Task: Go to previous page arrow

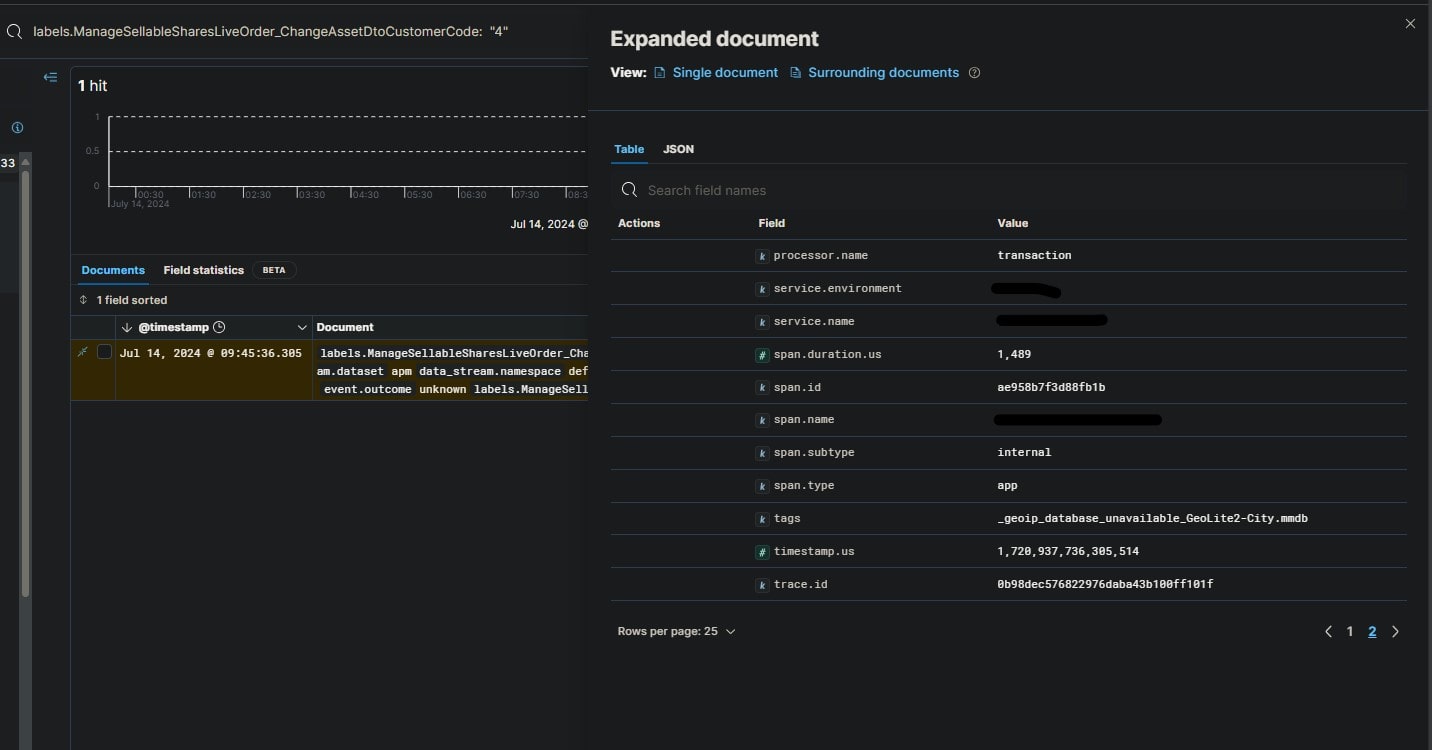Action: click(1328, 631)
